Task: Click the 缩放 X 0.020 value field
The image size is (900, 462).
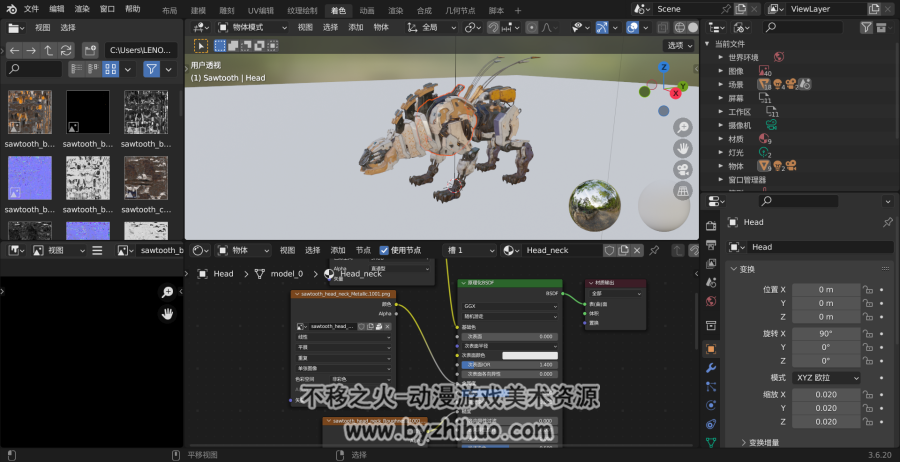Action: [826, 394]
